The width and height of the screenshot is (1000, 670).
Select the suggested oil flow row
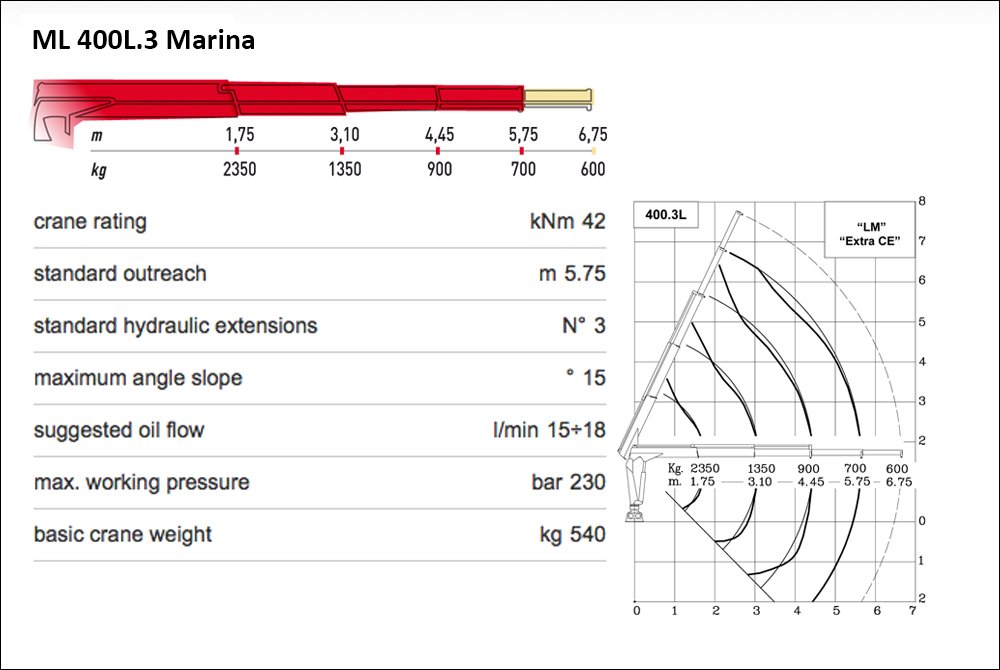click(320, 431)
